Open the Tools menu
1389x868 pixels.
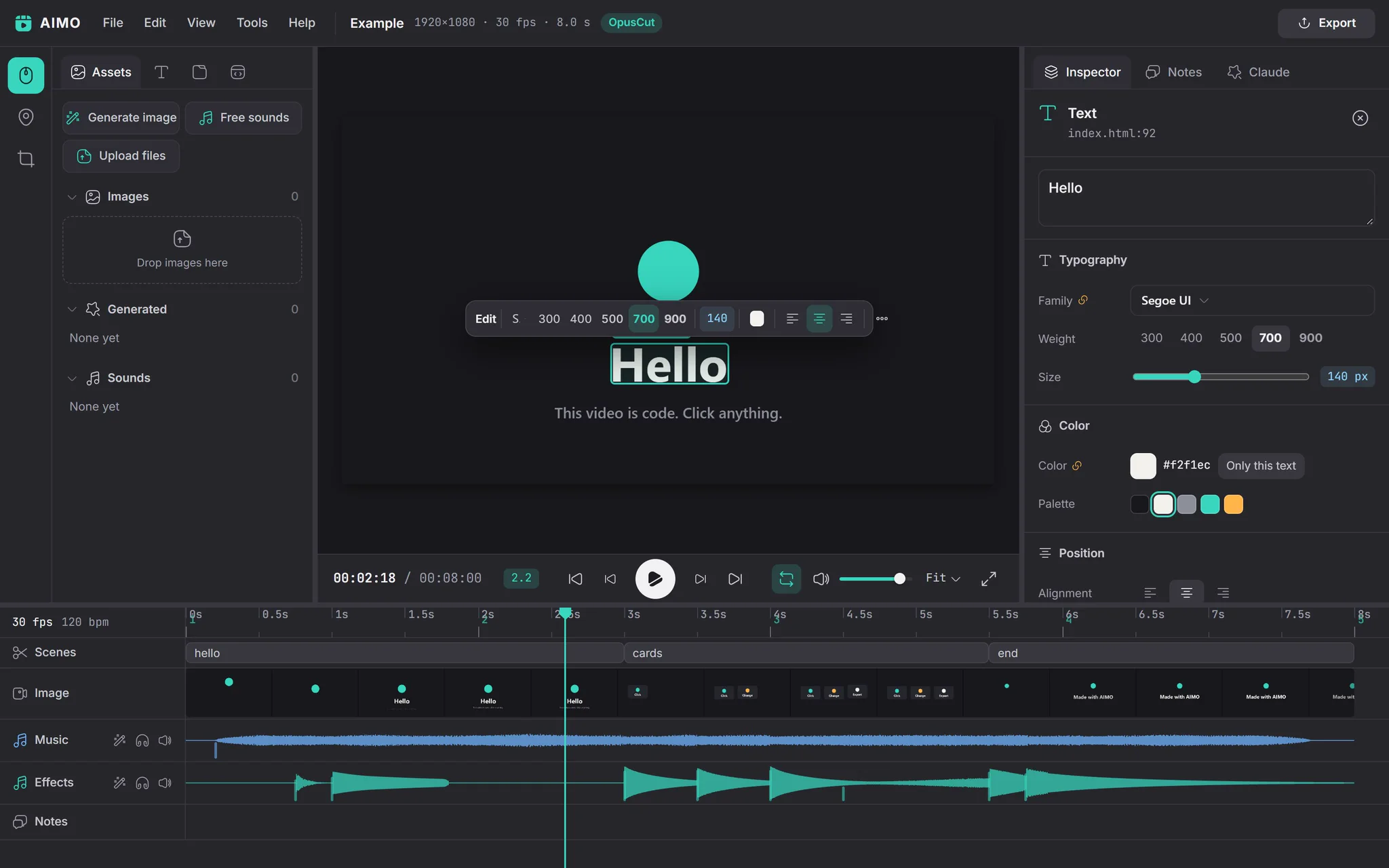coord(252,22)
